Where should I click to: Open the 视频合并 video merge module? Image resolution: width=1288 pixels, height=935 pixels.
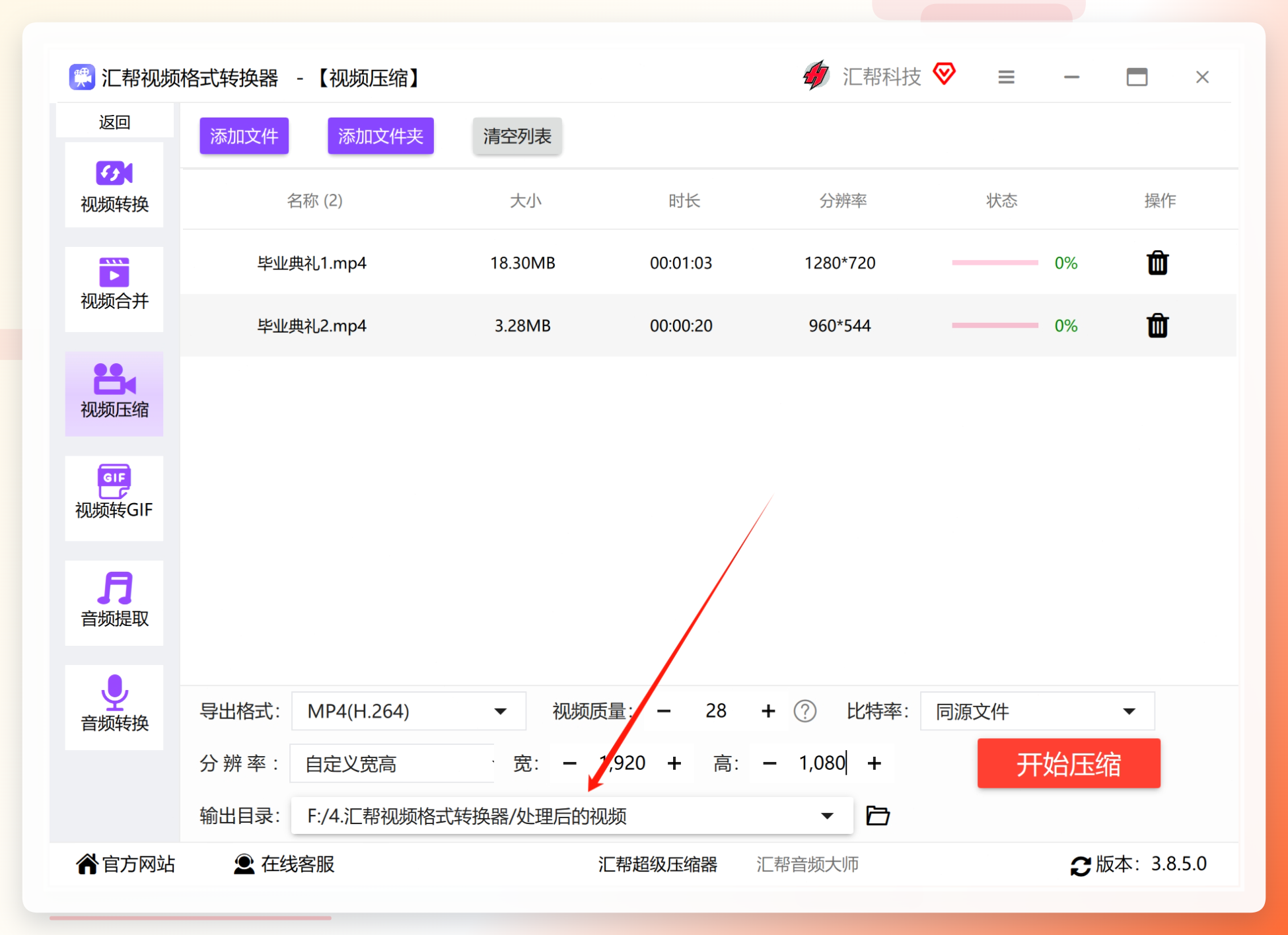pyautogui.click(x=114, y=289)
